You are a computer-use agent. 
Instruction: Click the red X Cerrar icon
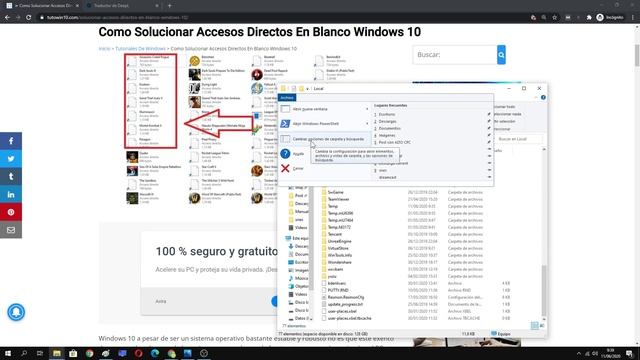point(285,168)
